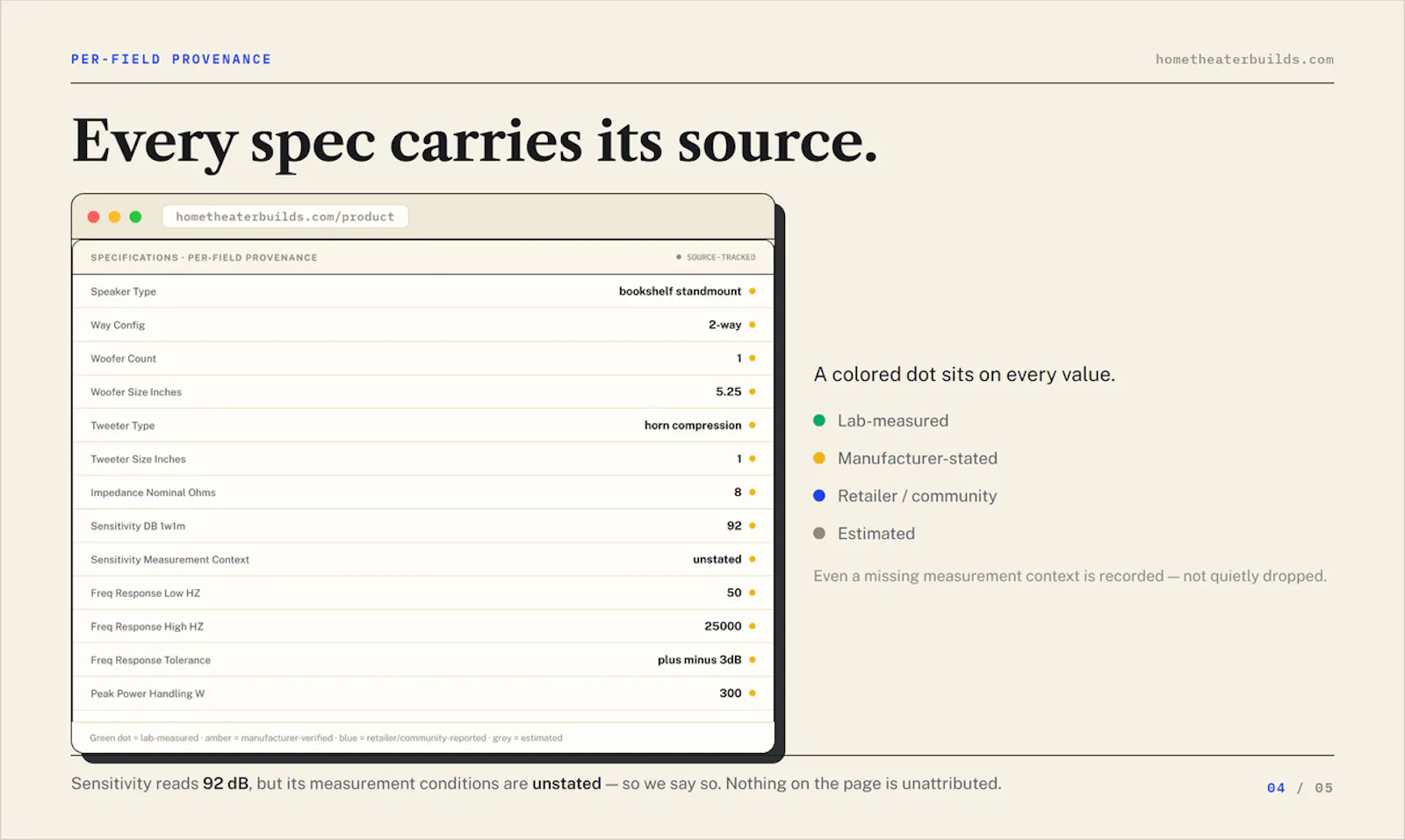The height and width of the screenshot is (840, 1405).
Task: Click the yellow window button in the mock browser
Action: (114, 217)
